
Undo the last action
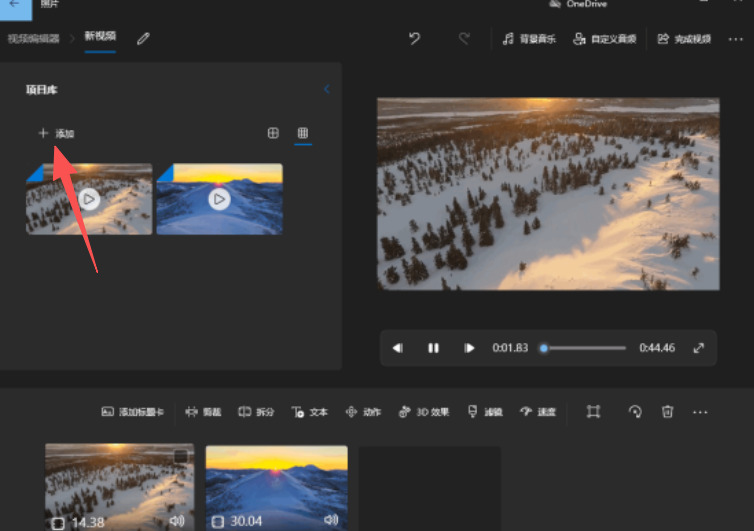point(415,38)
